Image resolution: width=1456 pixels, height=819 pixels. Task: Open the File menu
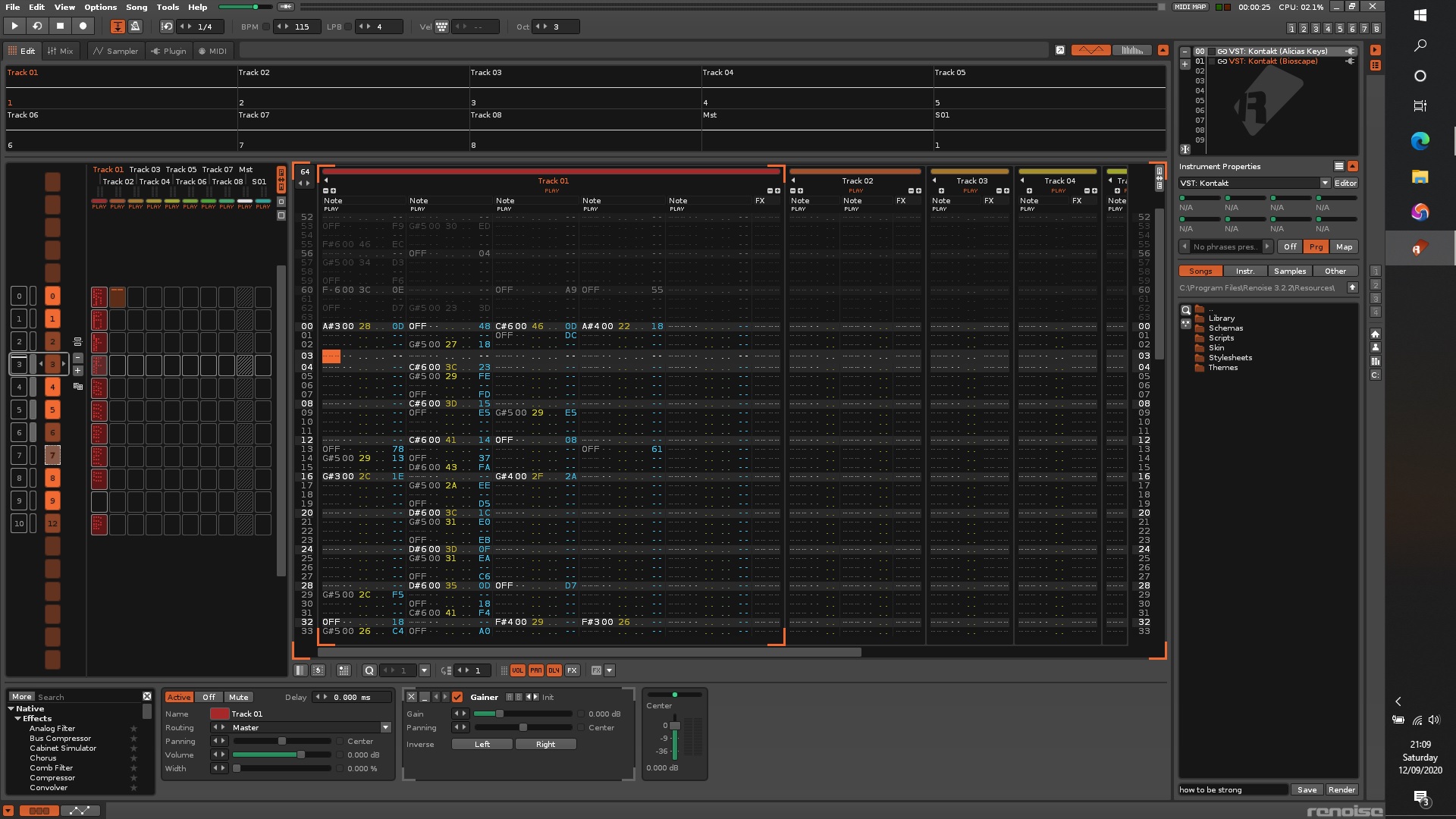13,7
